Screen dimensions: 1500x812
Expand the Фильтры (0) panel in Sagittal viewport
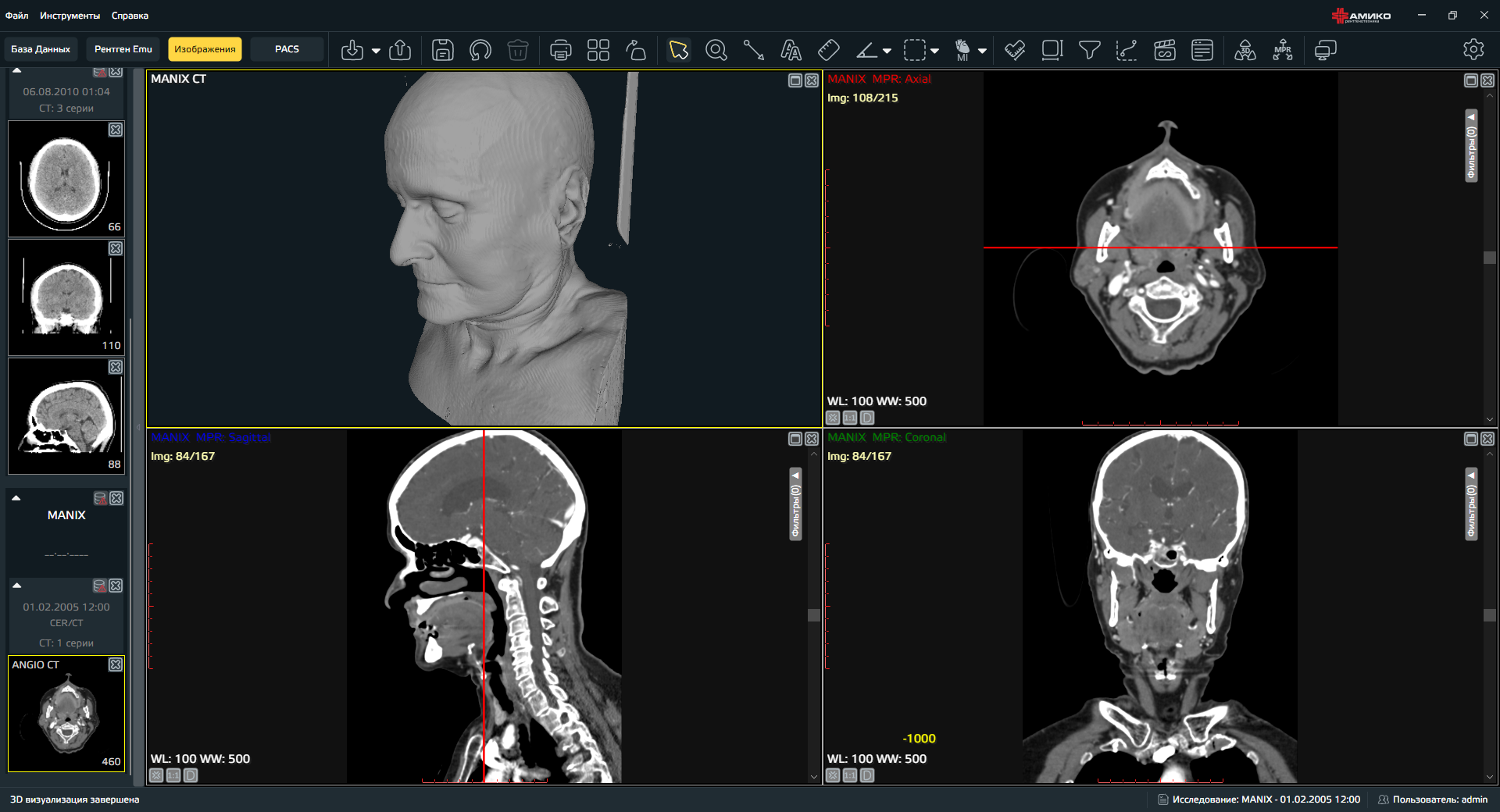795,504
